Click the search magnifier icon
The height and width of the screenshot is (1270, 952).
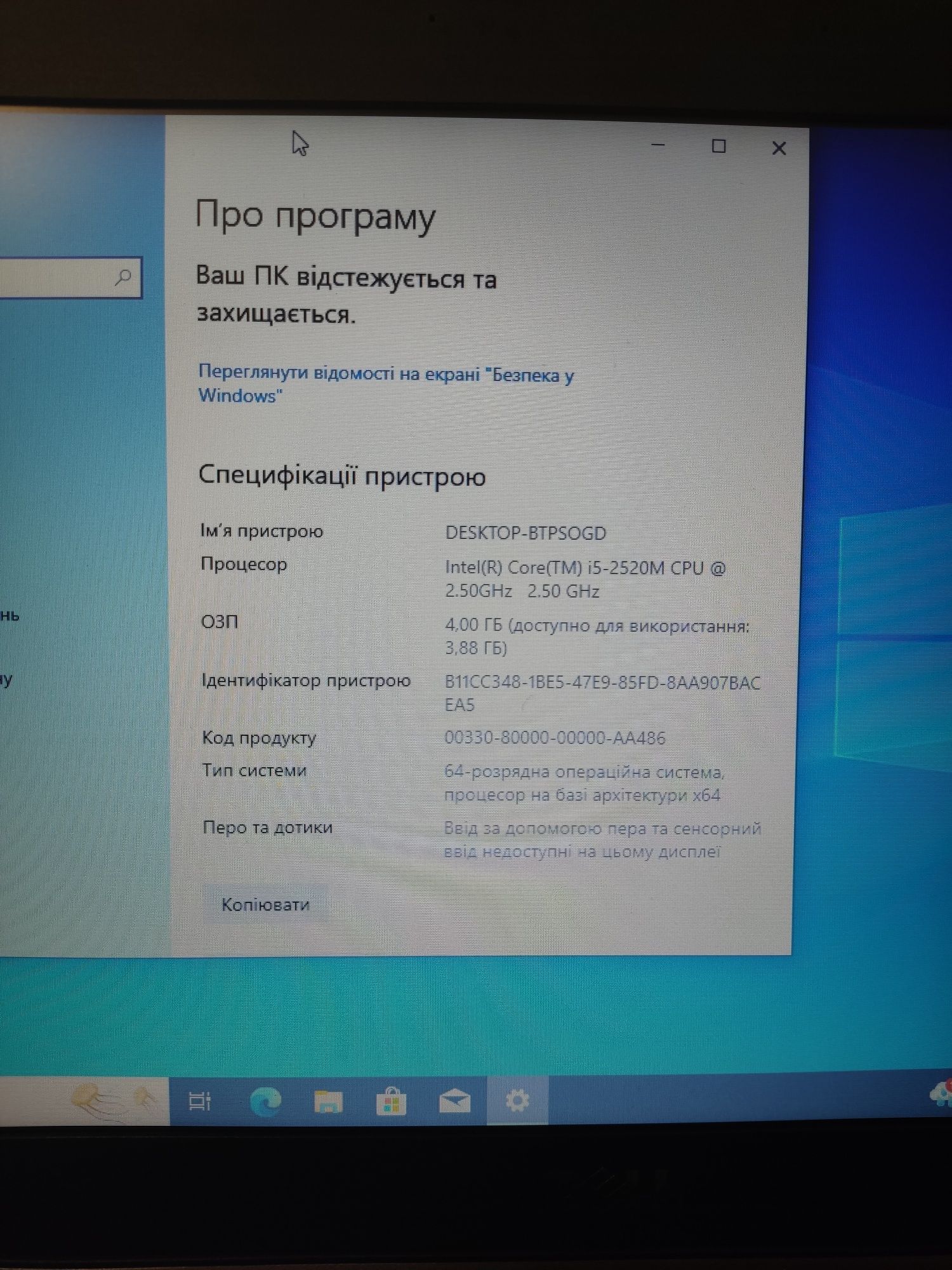click(x=123, y=277)
